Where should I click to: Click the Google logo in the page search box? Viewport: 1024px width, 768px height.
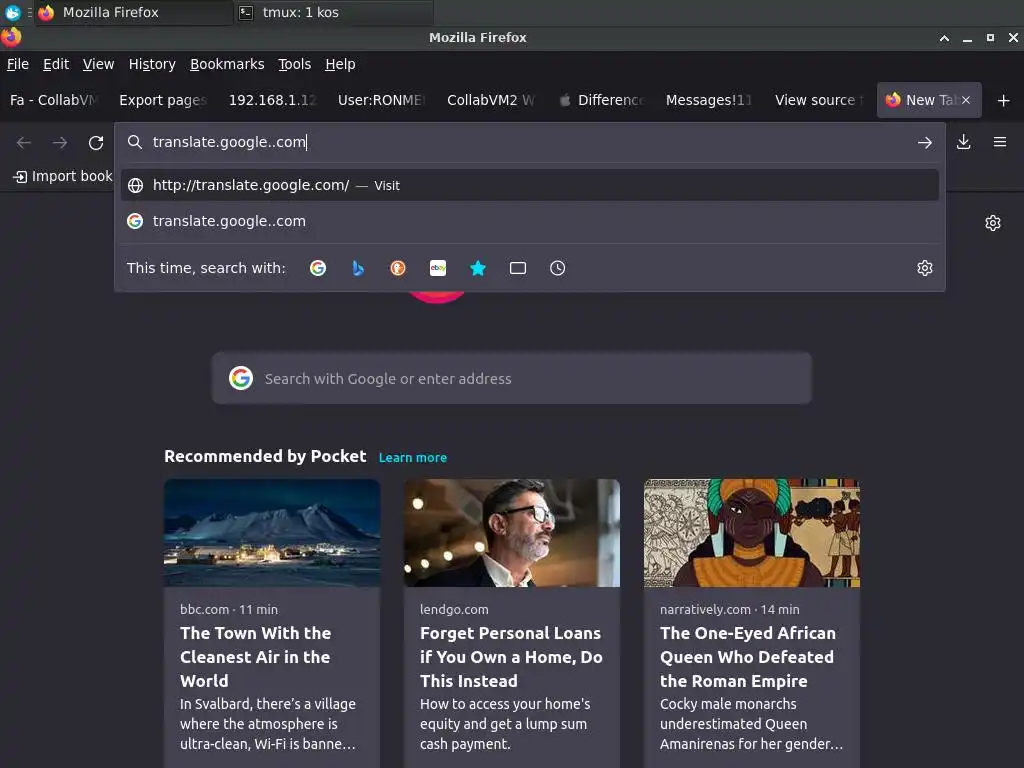coord(241,378)
